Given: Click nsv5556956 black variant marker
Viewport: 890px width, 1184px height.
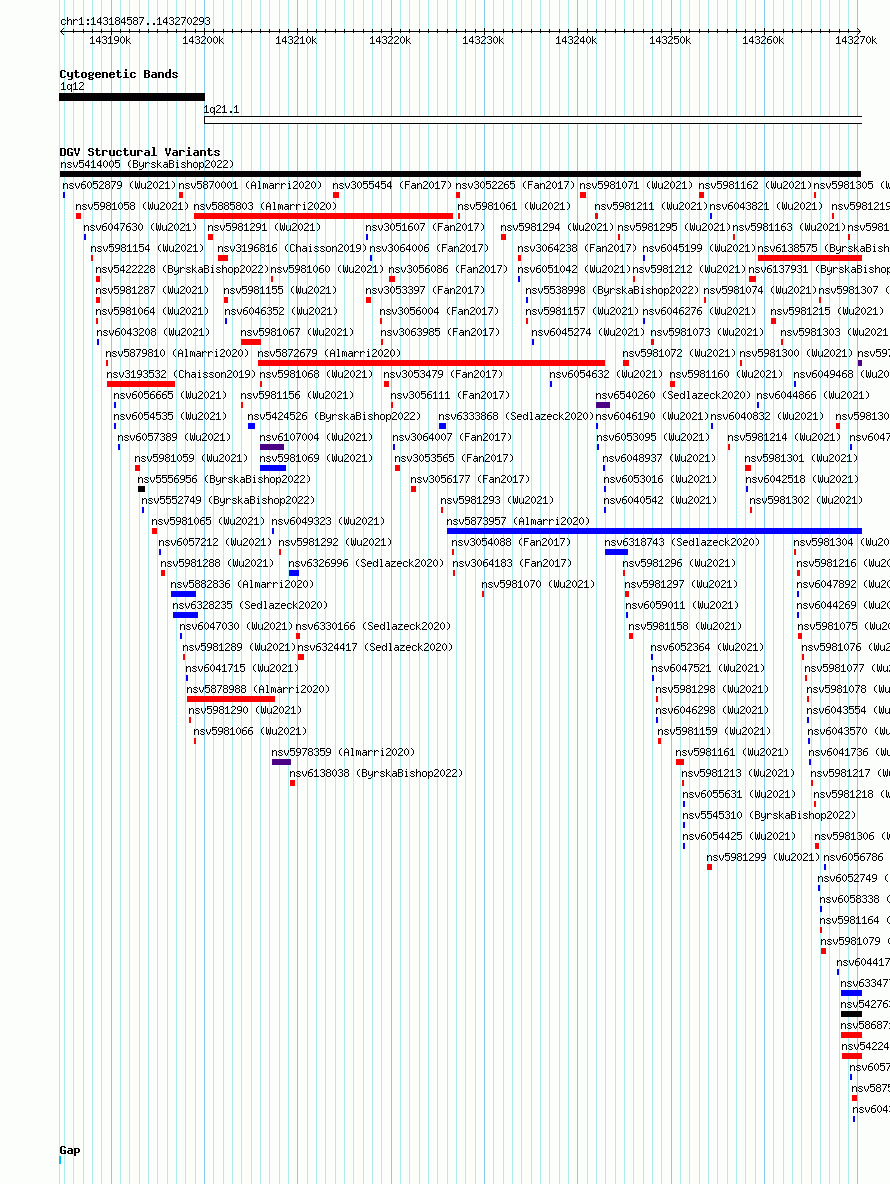Looking at the screenshot, I should [141, 489].
